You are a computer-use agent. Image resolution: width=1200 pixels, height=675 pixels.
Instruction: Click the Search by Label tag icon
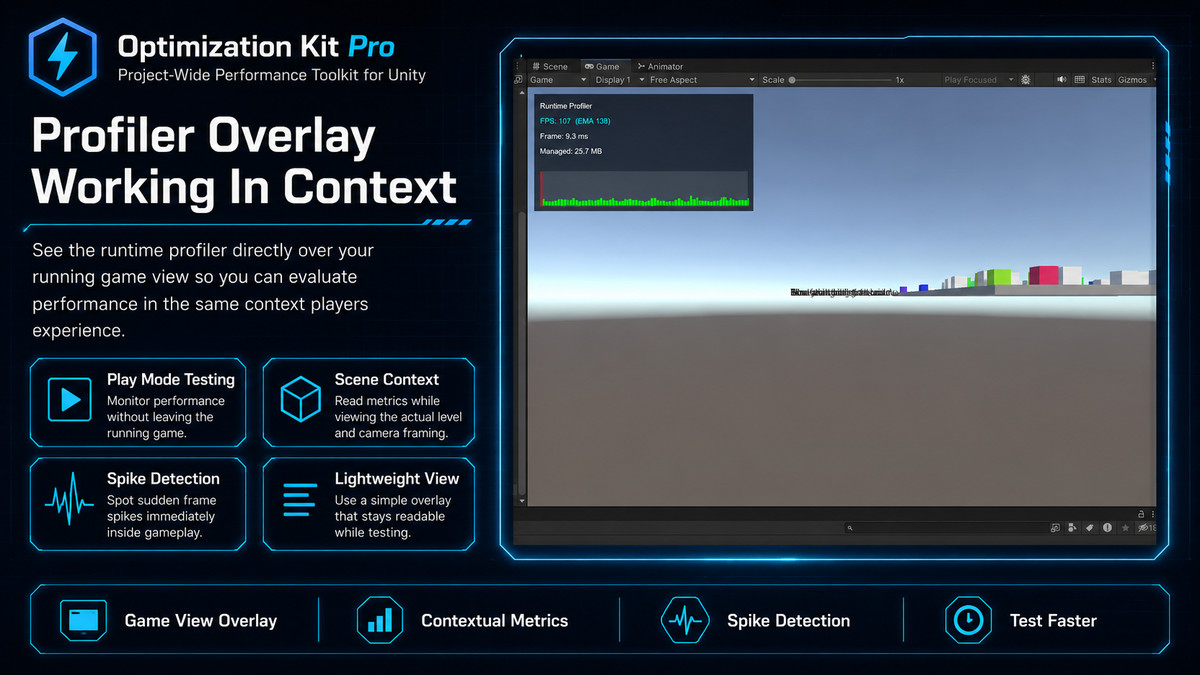[x=1089, y=527]
